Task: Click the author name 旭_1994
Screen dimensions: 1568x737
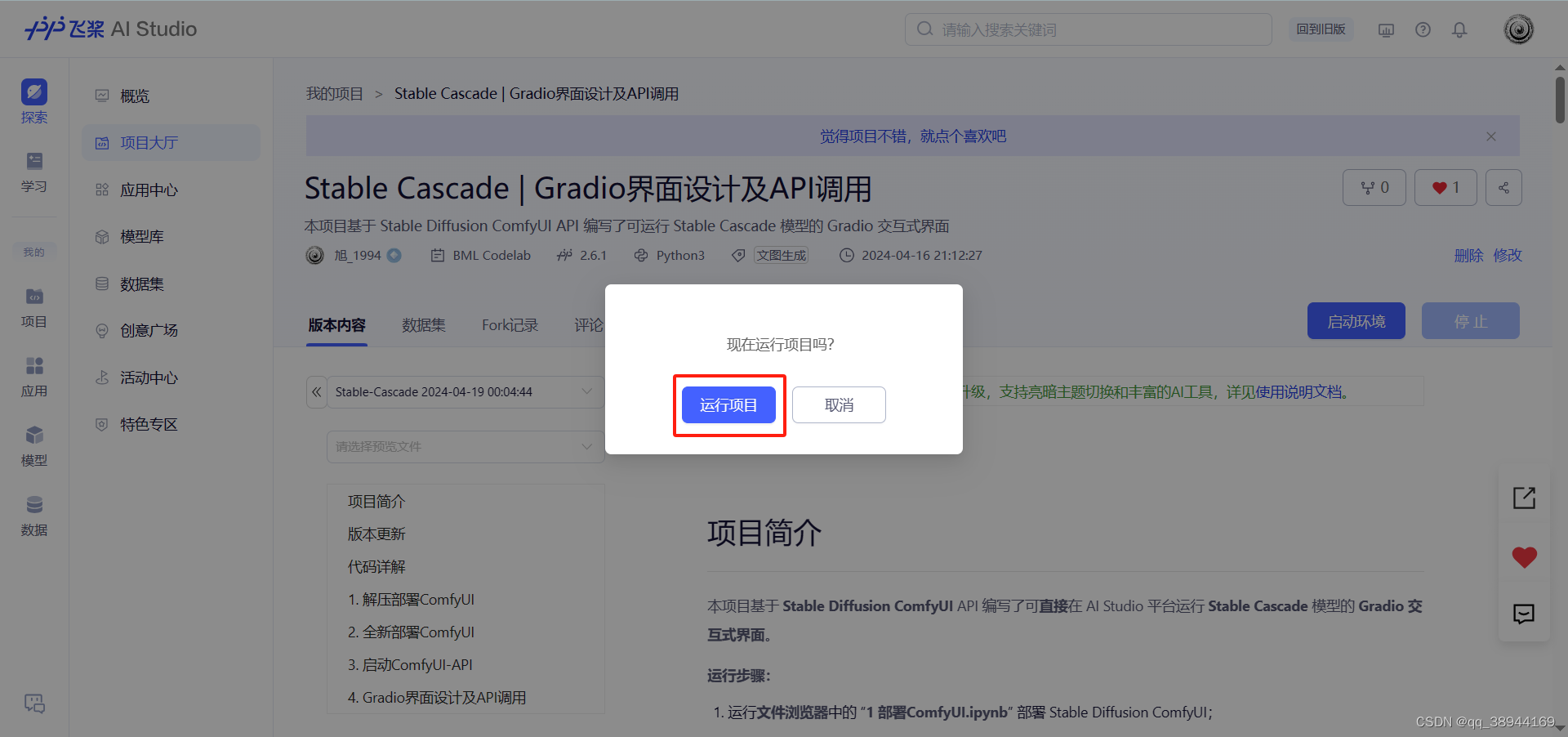Action: [x=358, y=256]
